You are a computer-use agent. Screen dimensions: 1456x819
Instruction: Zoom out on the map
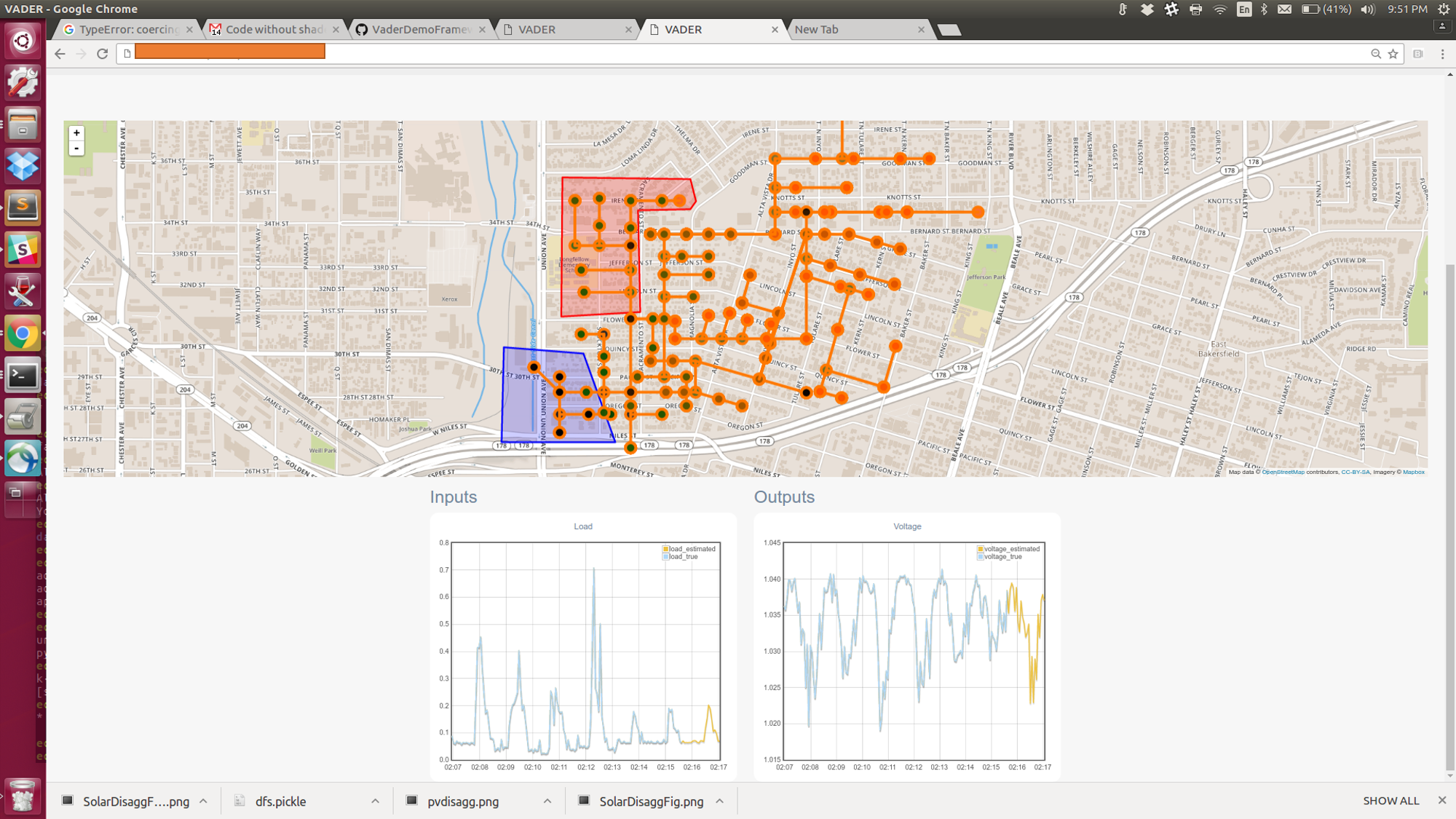coord(76,149)
